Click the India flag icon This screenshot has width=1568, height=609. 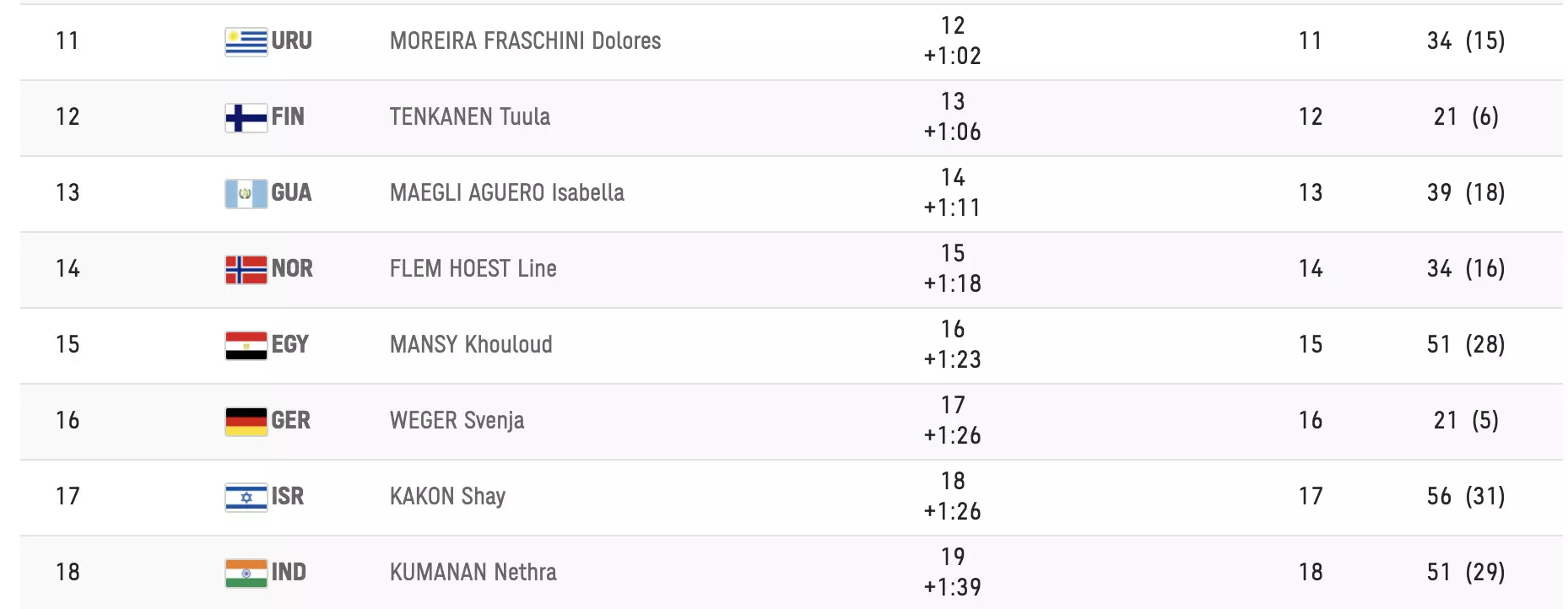click(246, 573)
